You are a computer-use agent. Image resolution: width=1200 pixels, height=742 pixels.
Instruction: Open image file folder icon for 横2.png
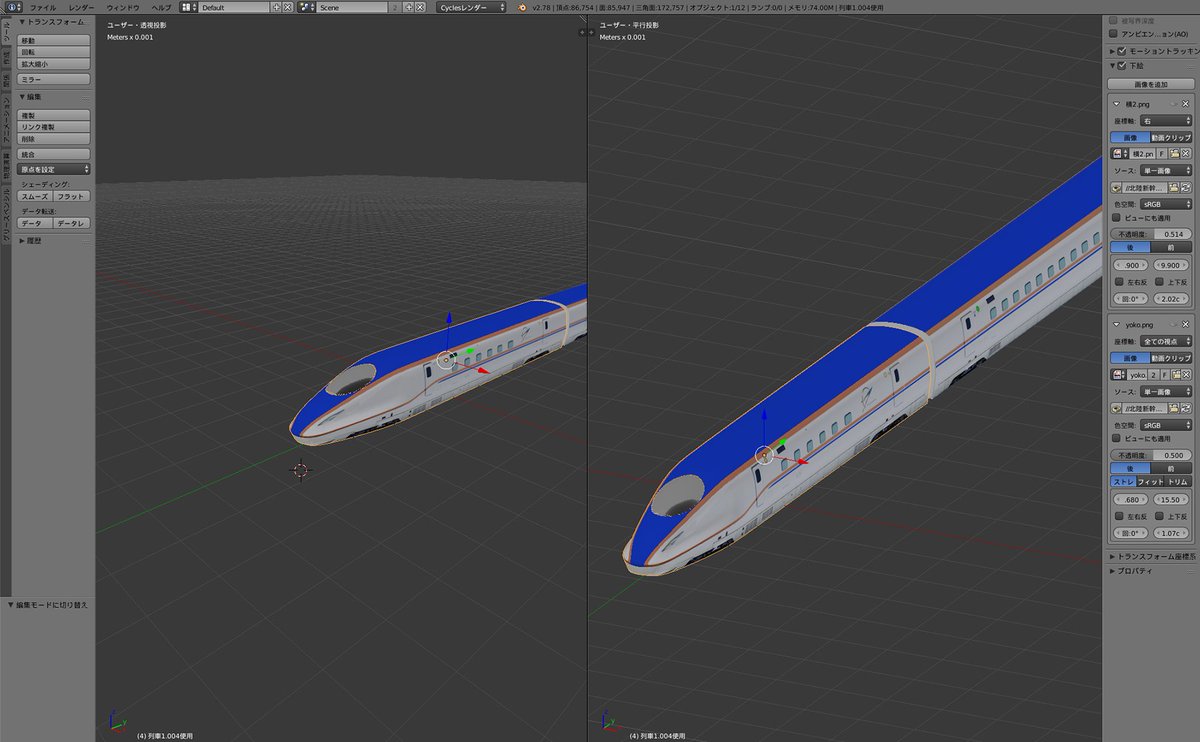[x=1174, y=154]
